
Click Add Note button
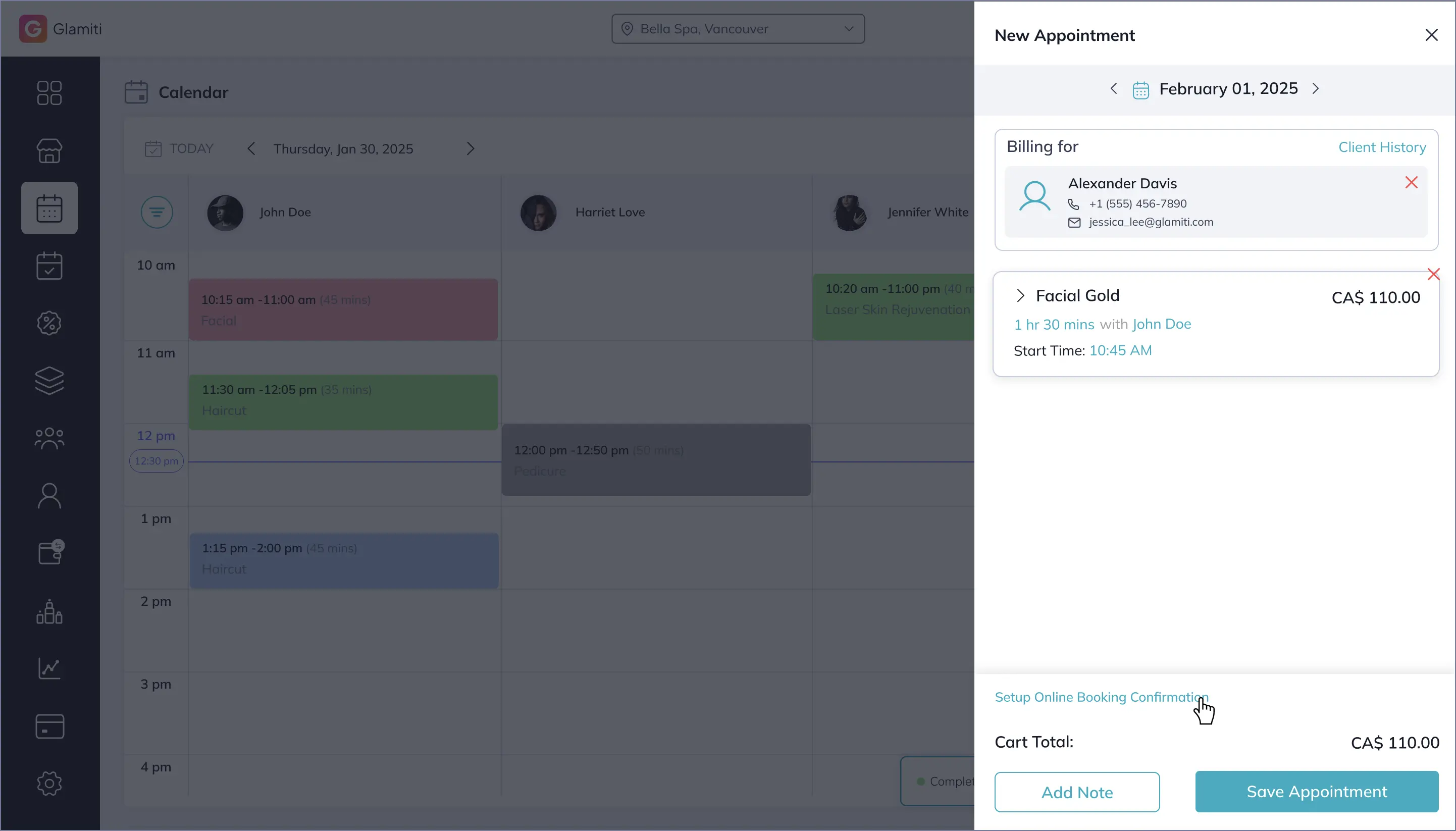point(1076,792)
